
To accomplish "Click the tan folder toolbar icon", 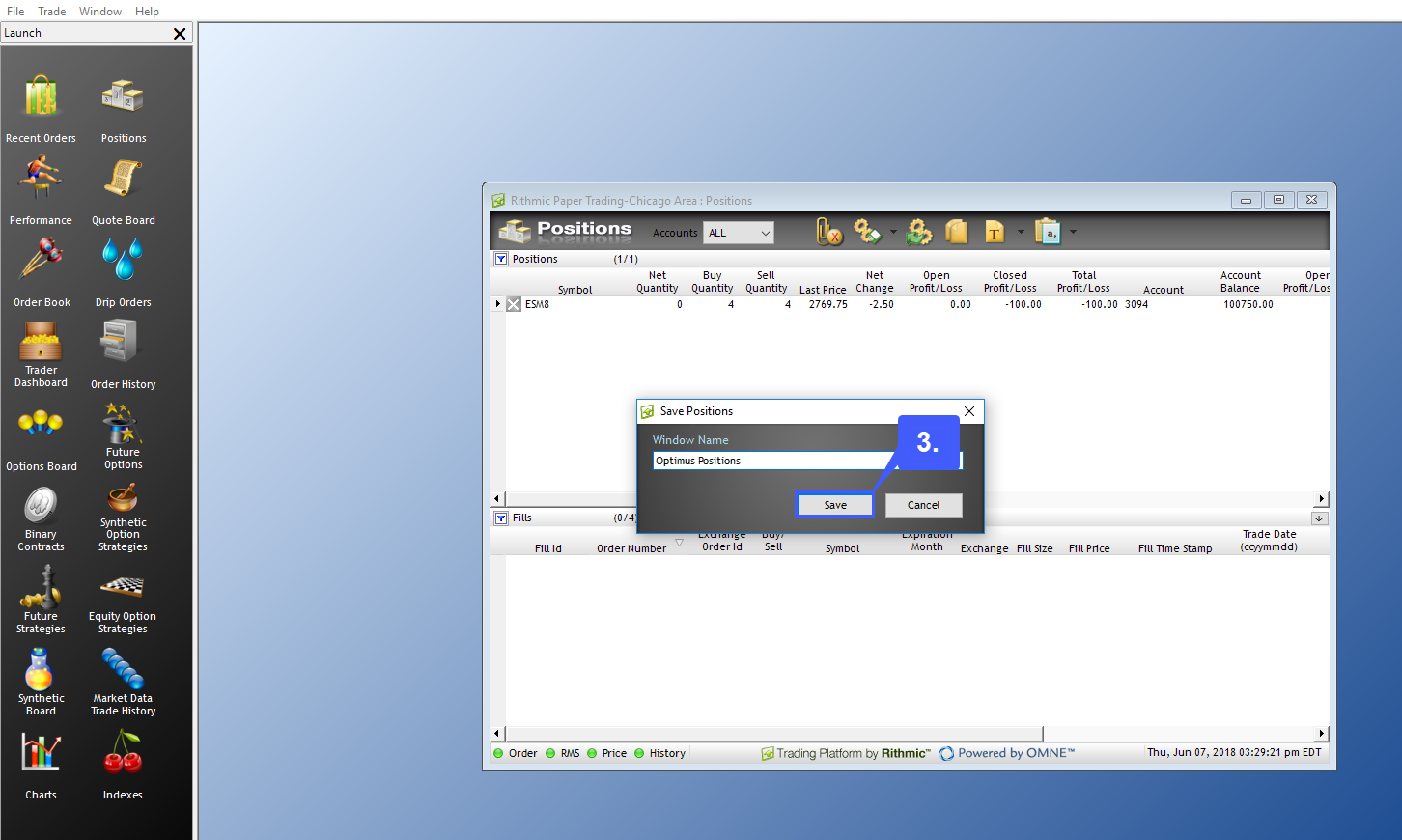I will tap(956, 232).
